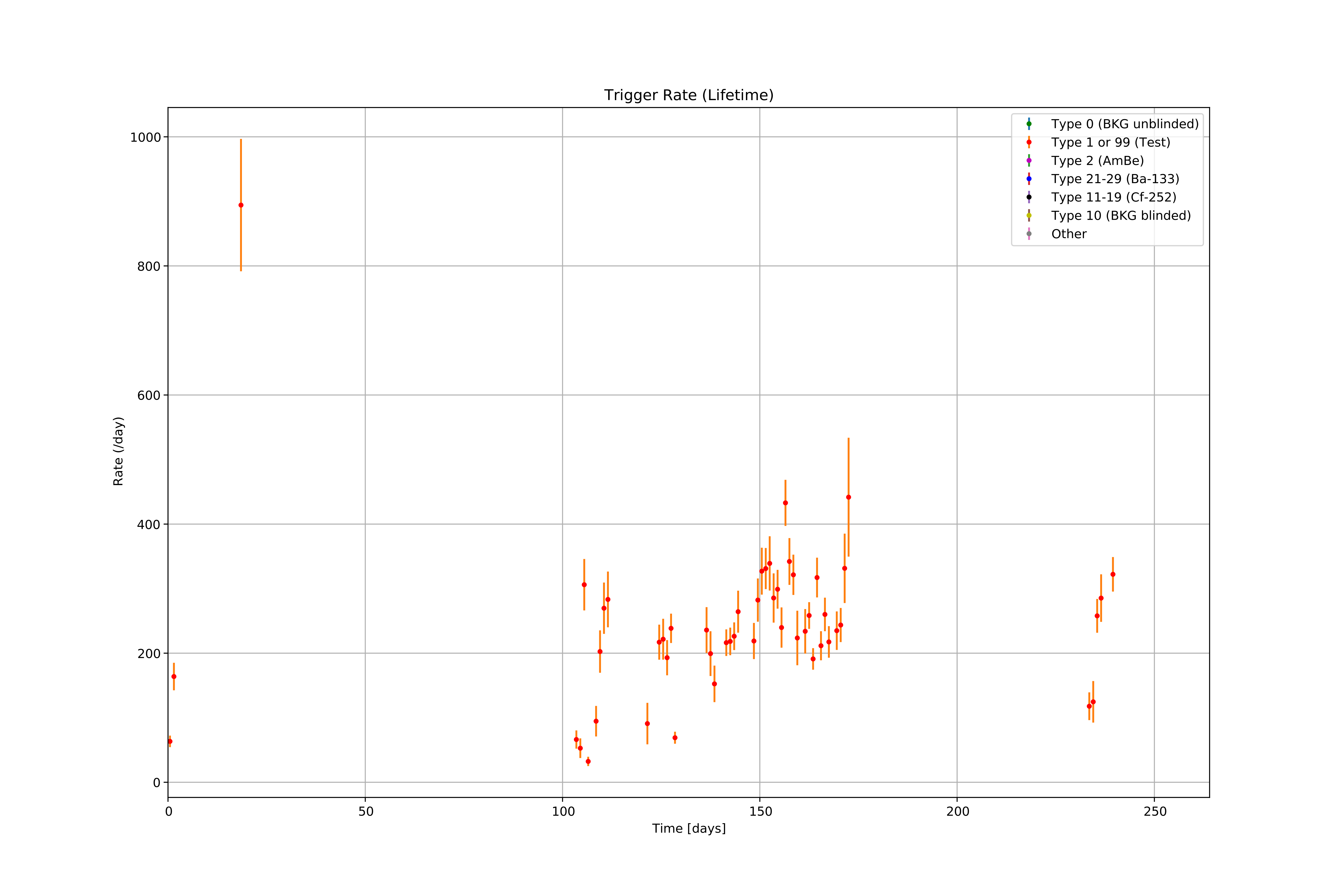Click the magenta AmBe legend marker
The image size is (1344, 896).
point(1029,161)
